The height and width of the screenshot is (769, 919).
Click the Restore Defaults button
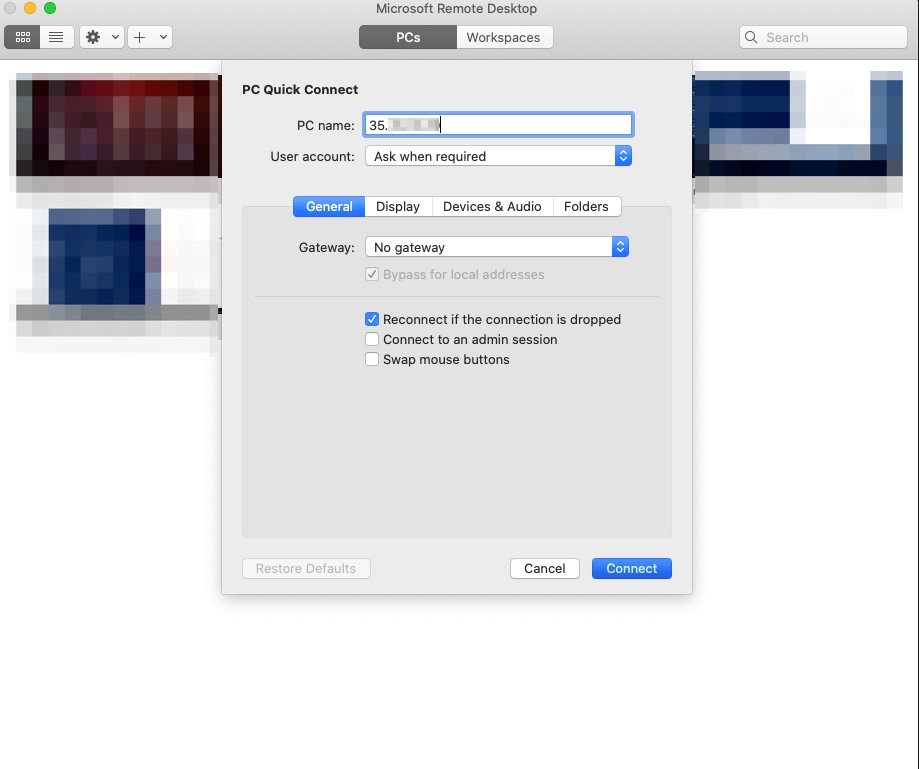pyautogui.click(x=306, y=569)
